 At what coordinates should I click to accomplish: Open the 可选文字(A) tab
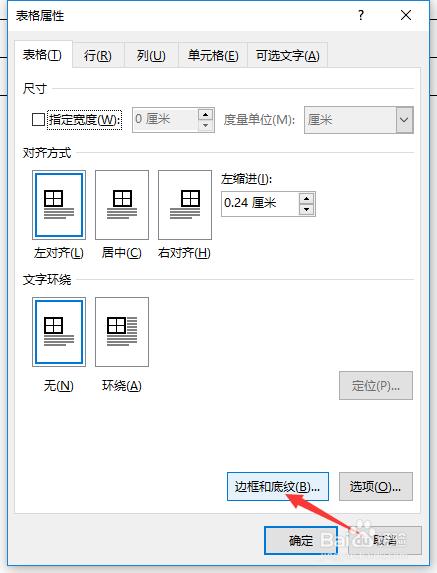click(x=288, y=56)
